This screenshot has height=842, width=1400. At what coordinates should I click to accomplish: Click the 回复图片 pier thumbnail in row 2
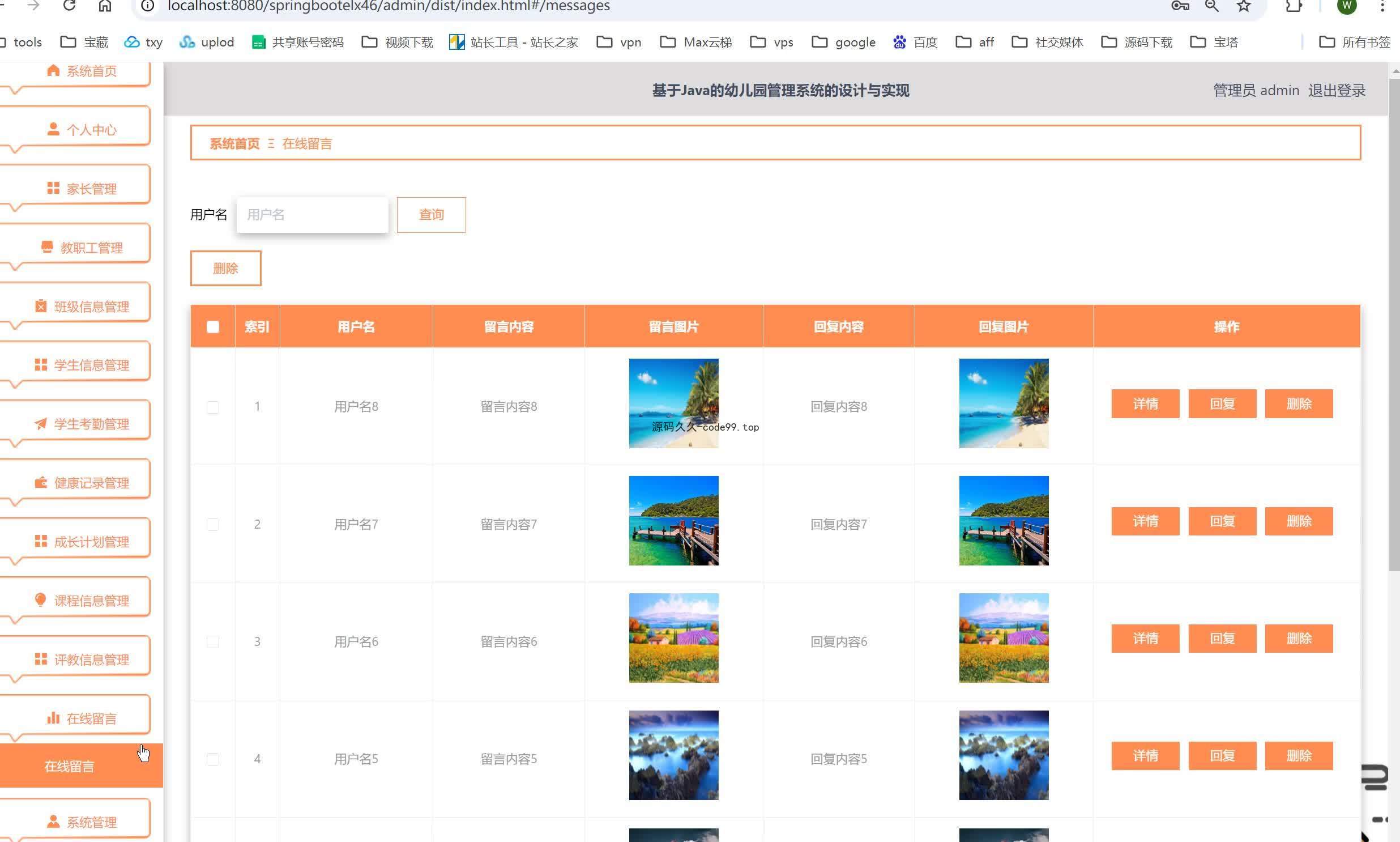[1004, 521]
